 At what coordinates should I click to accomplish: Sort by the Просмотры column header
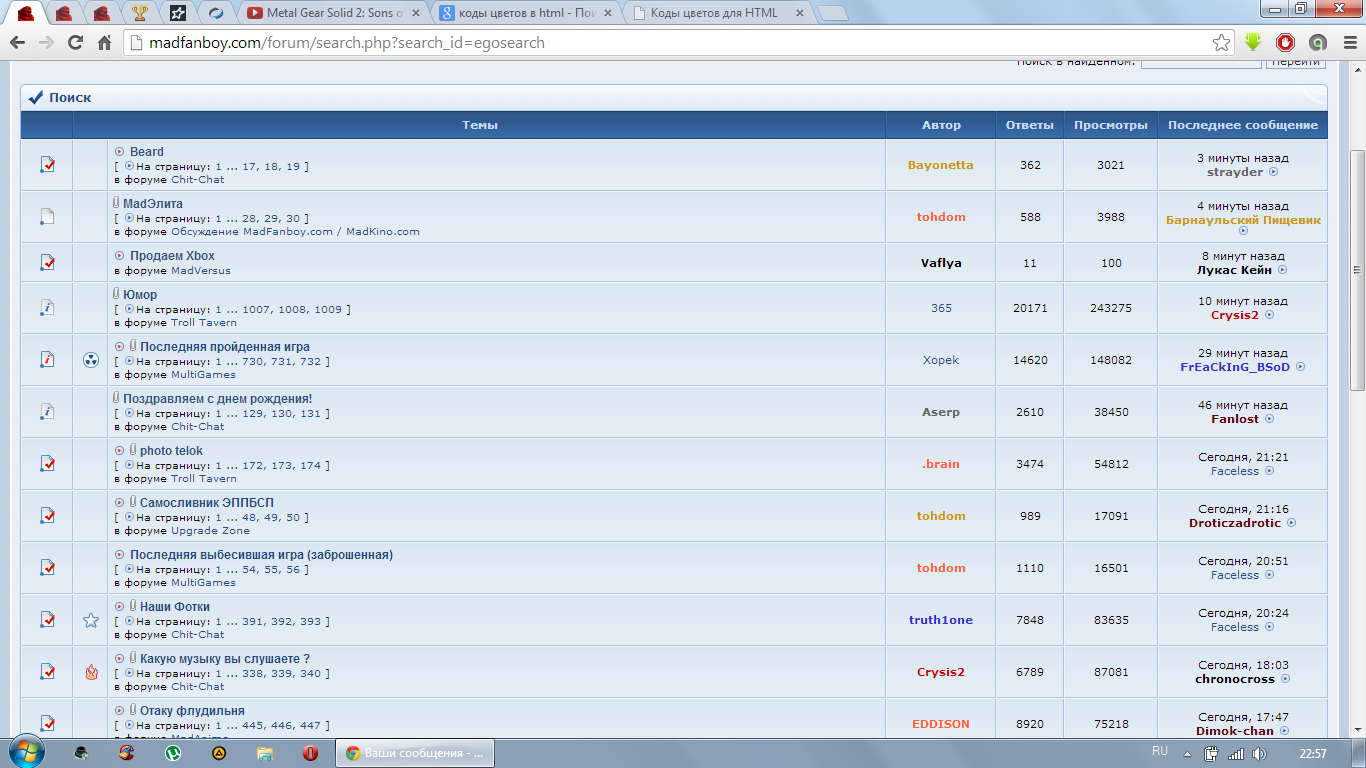pyautogui.click(x=1110, y=125)
